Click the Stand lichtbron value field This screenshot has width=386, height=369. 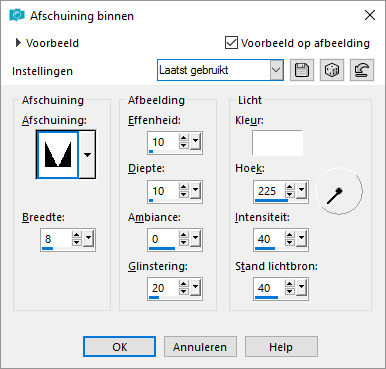pos(269,288)
